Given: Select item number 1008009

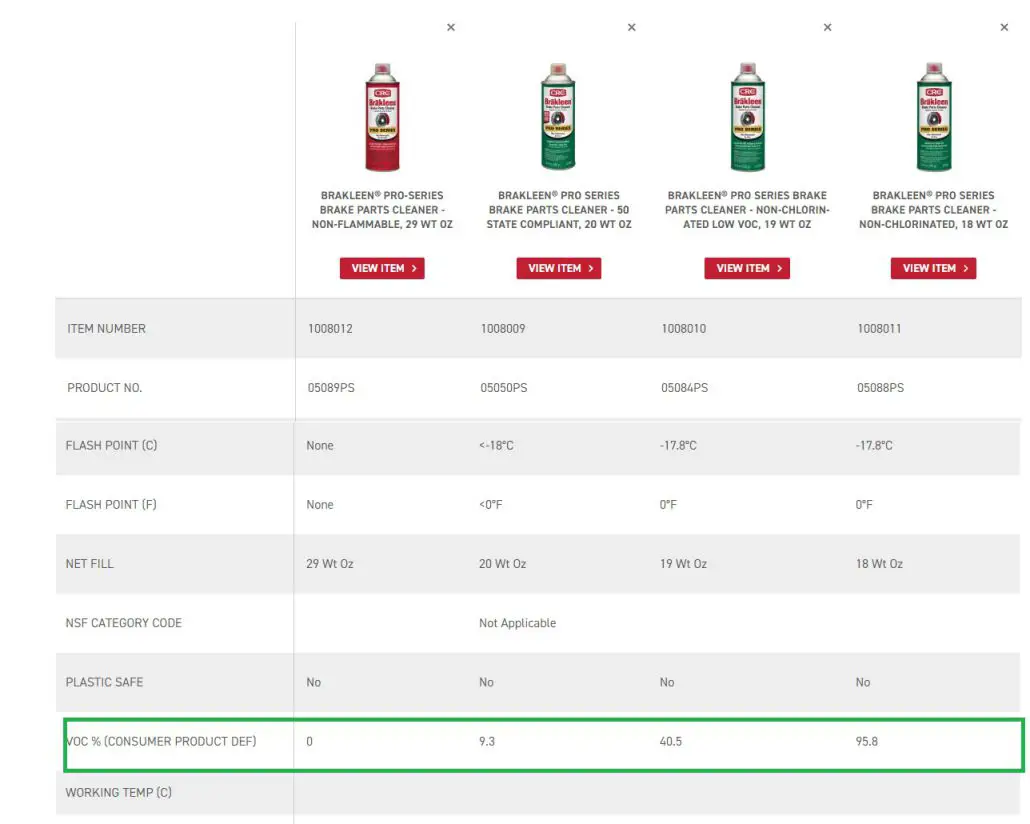Looking at the screenshot, I should (503, 329).
